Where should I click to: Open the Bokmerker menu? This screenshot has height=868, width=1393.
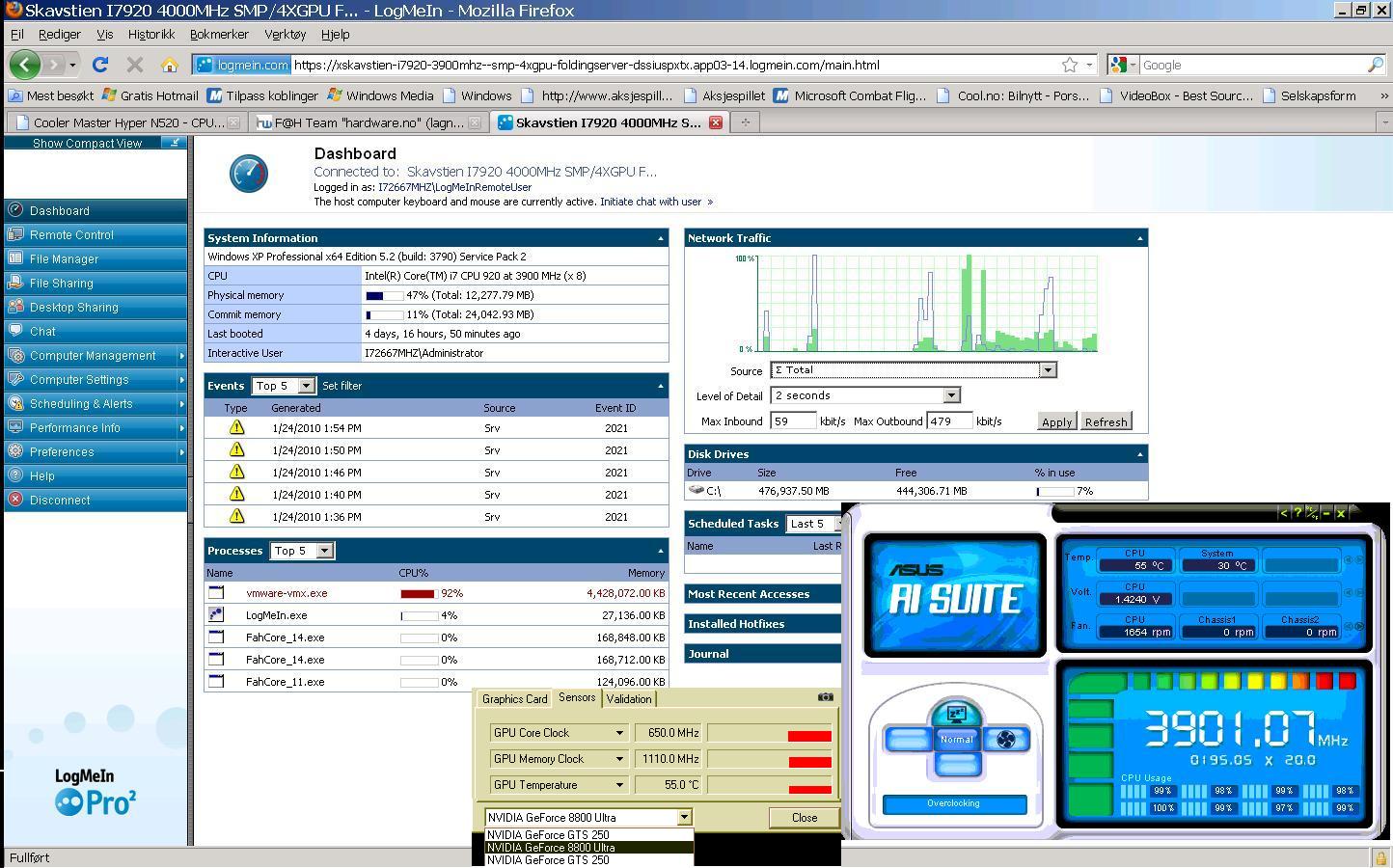[219, 34]
